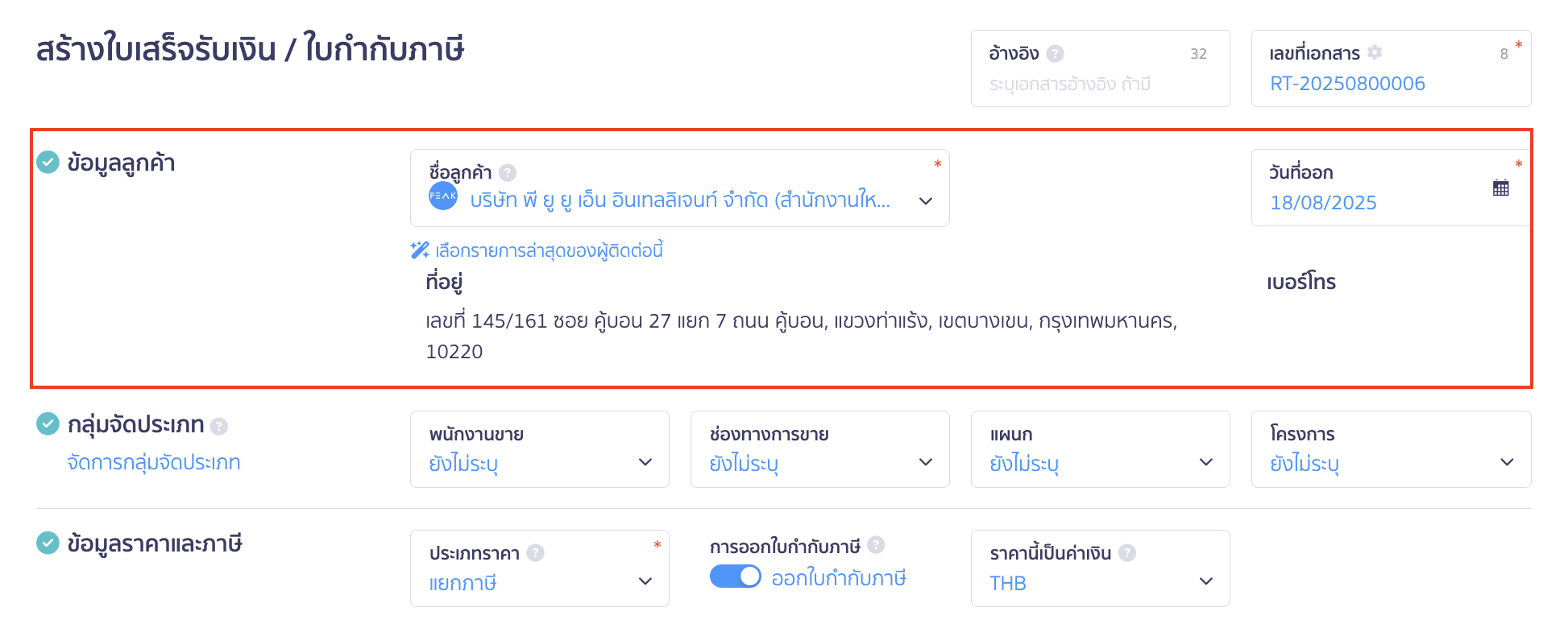The height and width of the screenshot is (628, 1568).
Task: Click the checkmark icon beside ข้อมูลลูกค้า
Action: tap(48, 161)
